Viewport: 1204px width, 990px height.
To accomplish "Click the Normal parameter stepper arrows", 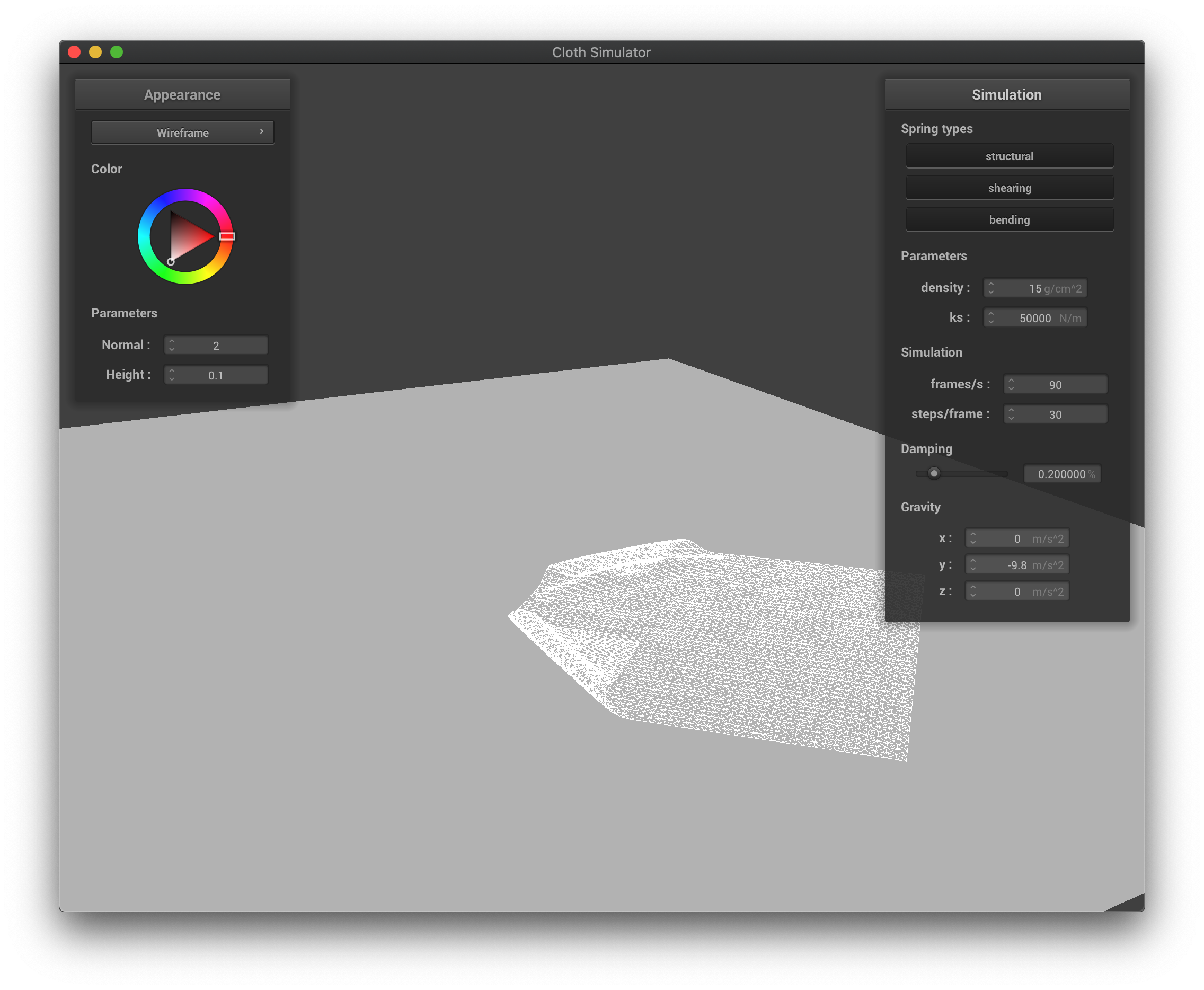I will (x=172, y=345).
